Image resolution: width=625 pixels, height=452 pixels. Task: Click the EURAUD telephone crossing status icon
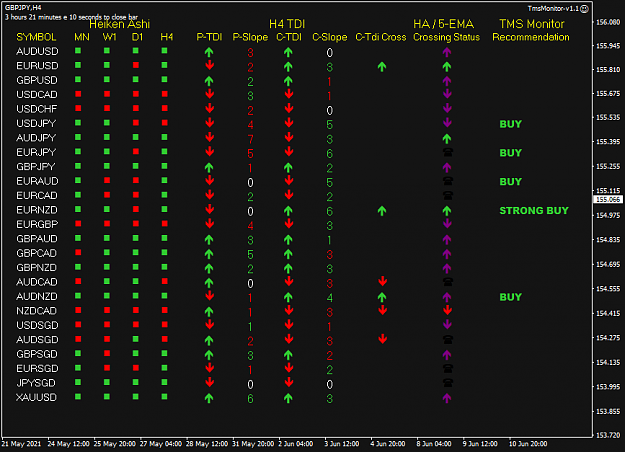tap(448, 181)
